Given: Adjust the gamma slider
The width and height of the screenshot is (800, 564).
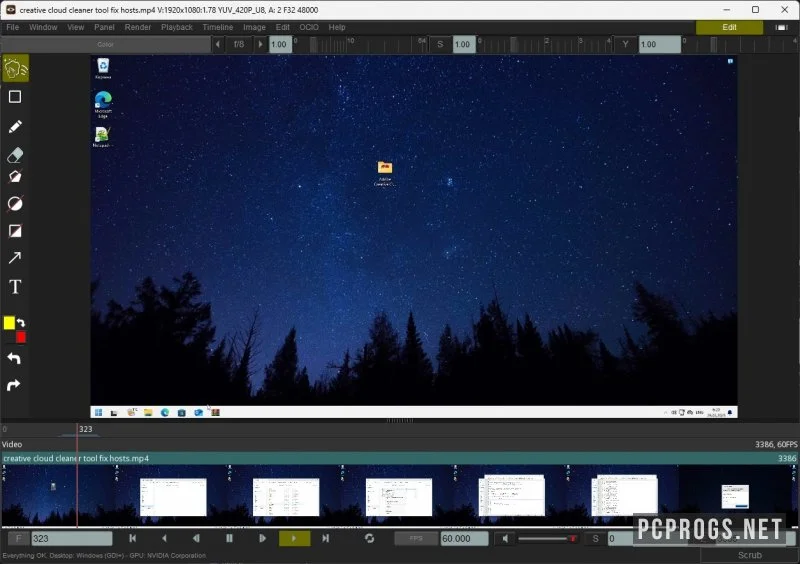Looking at the screenshot, I should (740, 44).
